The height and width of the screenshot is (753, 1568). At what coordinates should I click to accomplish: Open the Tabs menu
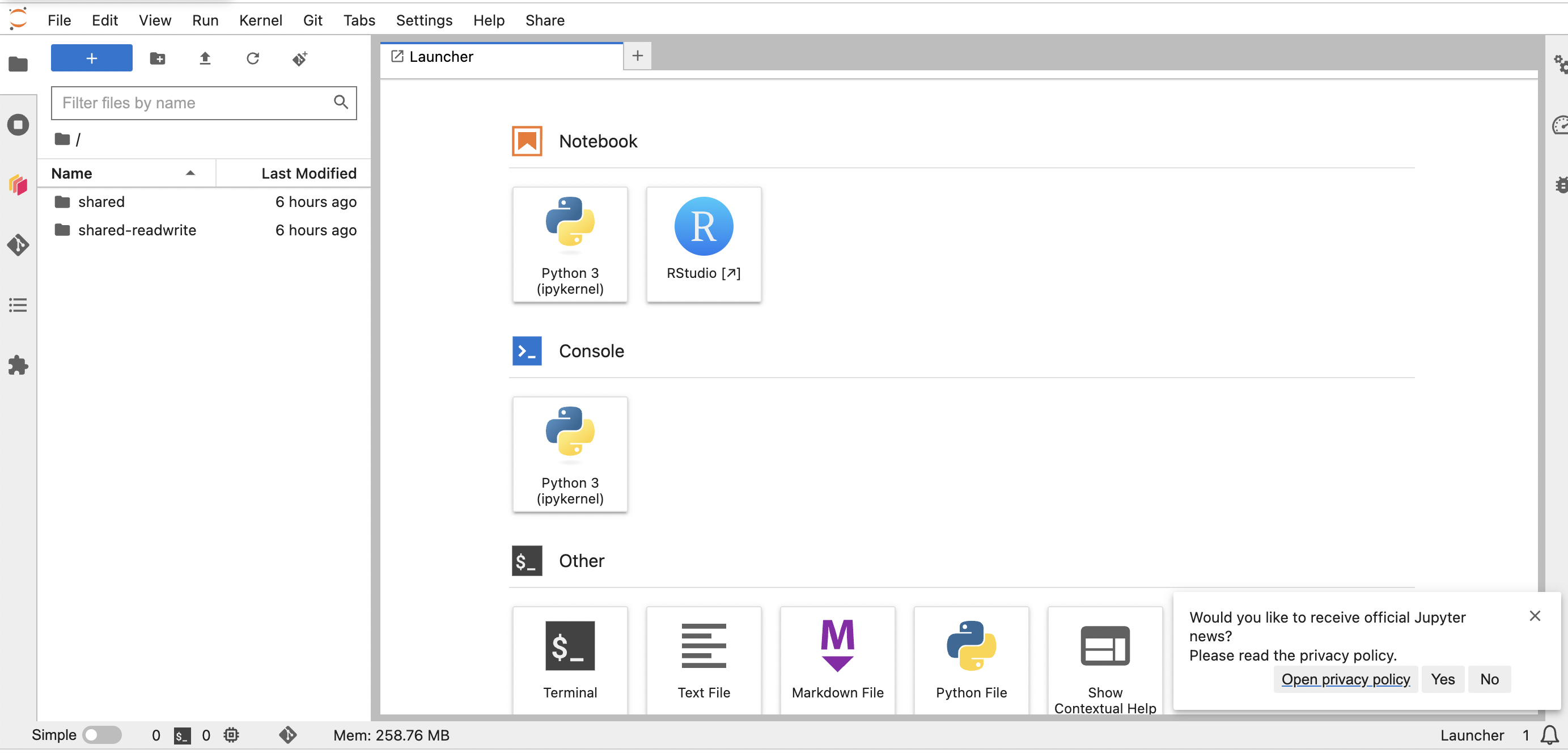point(359,20)
